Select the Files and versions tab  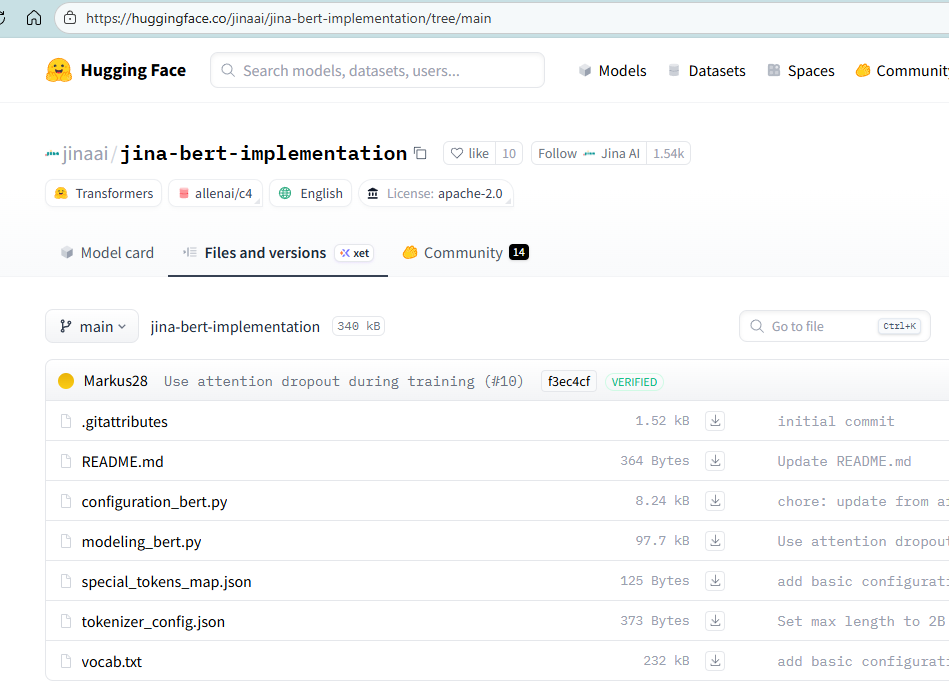click(278, 252)
